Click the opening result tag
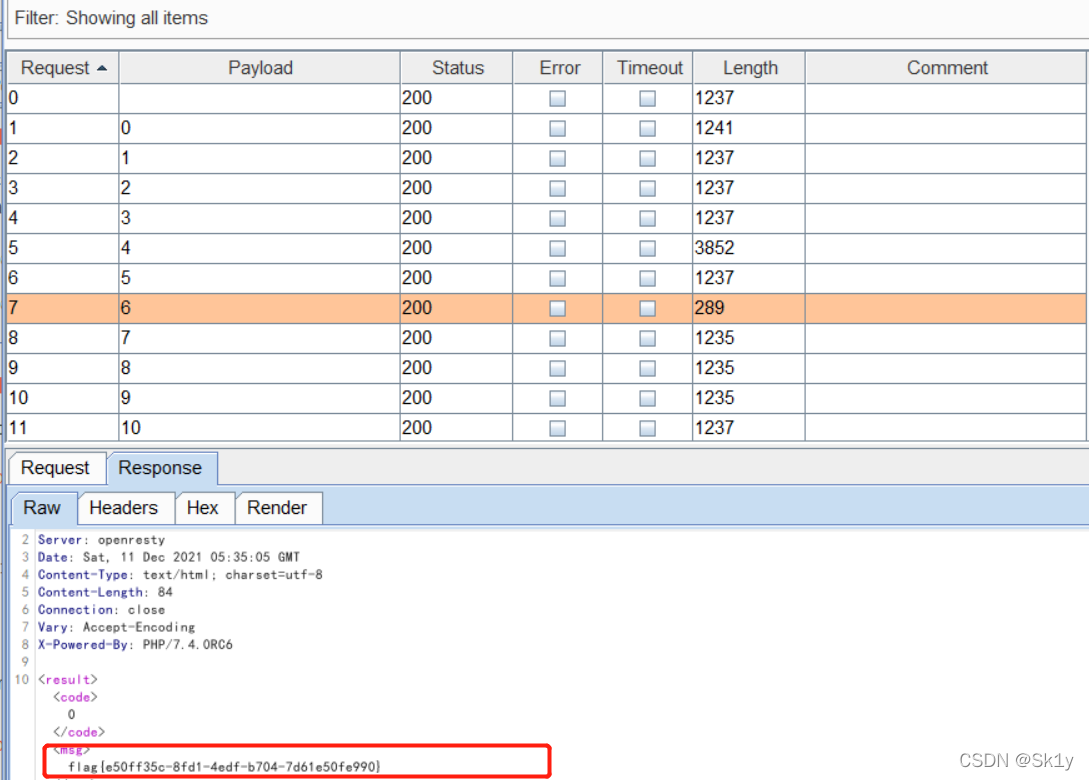The image size is (1089, 780). point(67,679)
